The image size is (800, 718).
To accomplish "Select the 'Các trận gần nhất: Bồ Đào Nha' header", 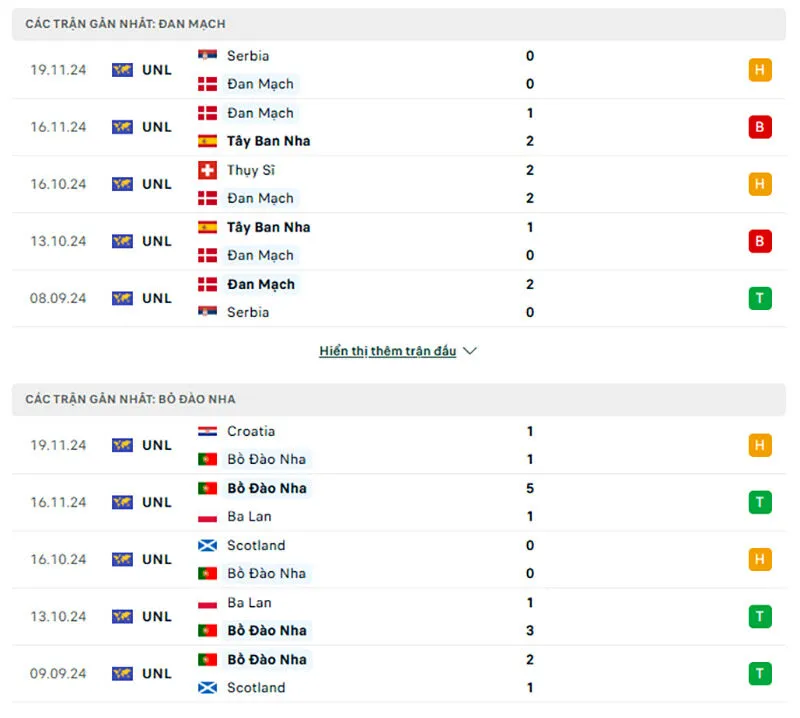I will click(130, 399).
